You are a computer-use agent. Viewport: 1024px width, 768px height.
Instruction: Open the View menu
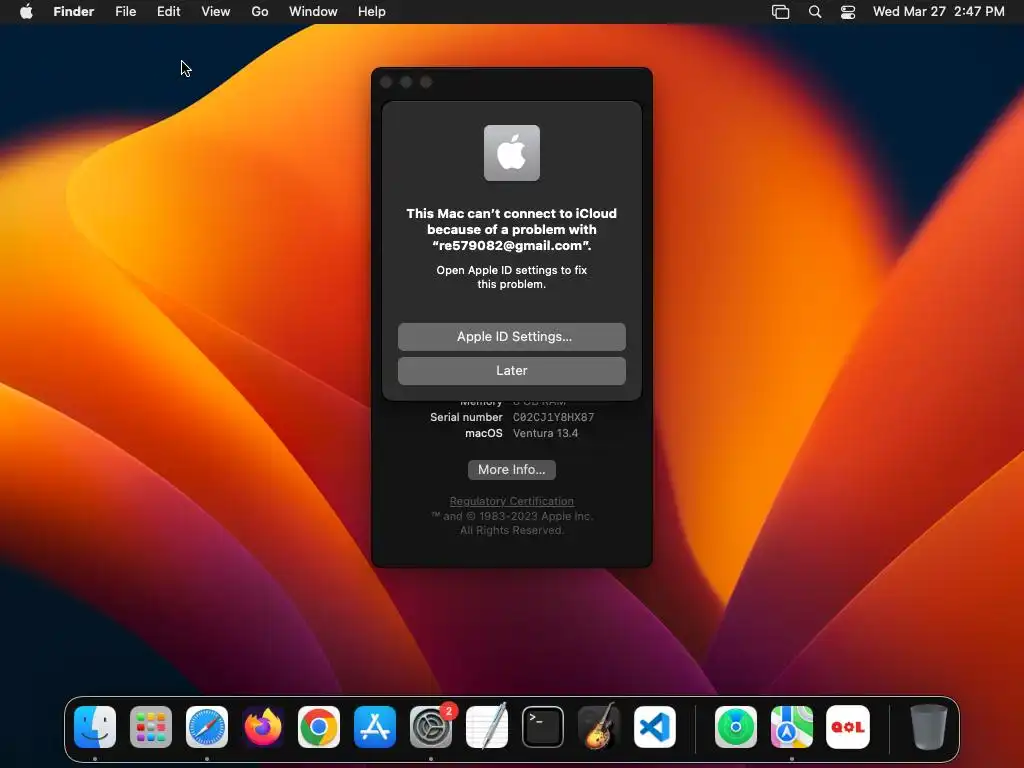[x=216, y=12]
